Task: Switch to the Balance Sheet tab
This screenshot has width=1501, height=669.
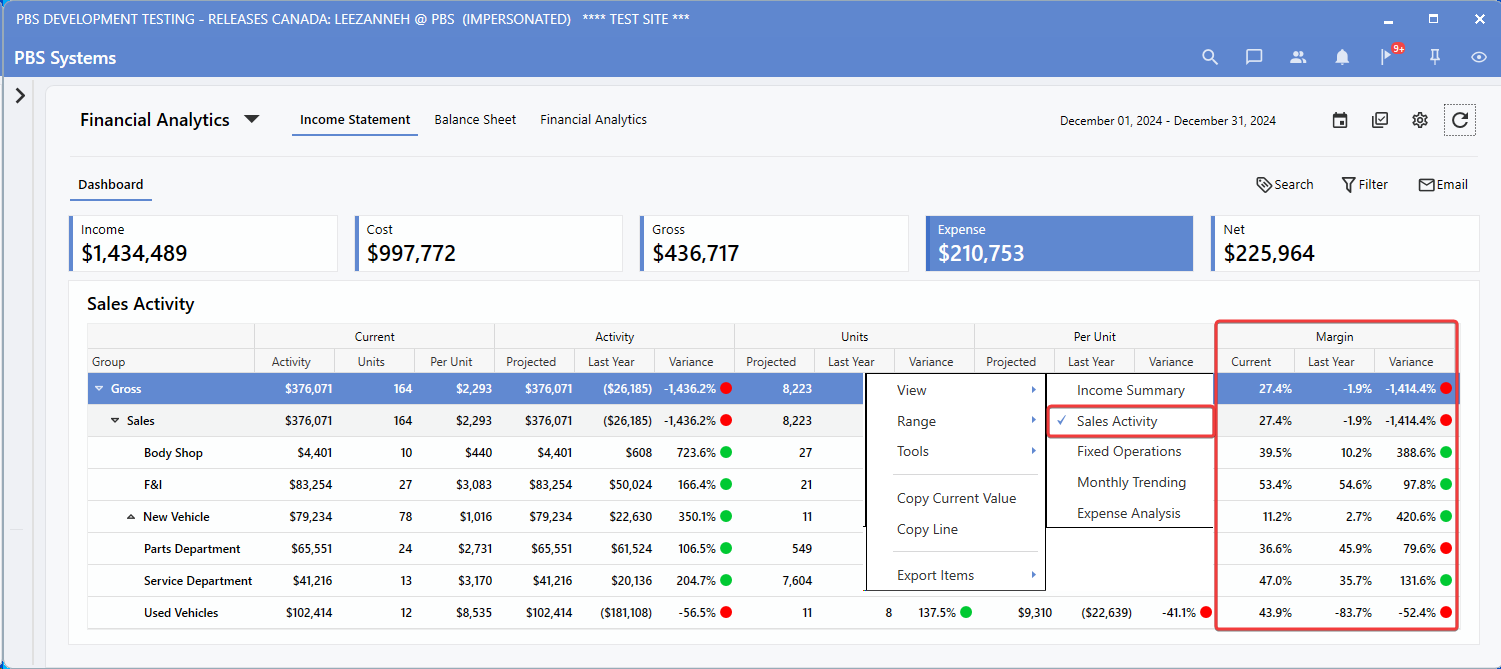Action: coord(475,120)
